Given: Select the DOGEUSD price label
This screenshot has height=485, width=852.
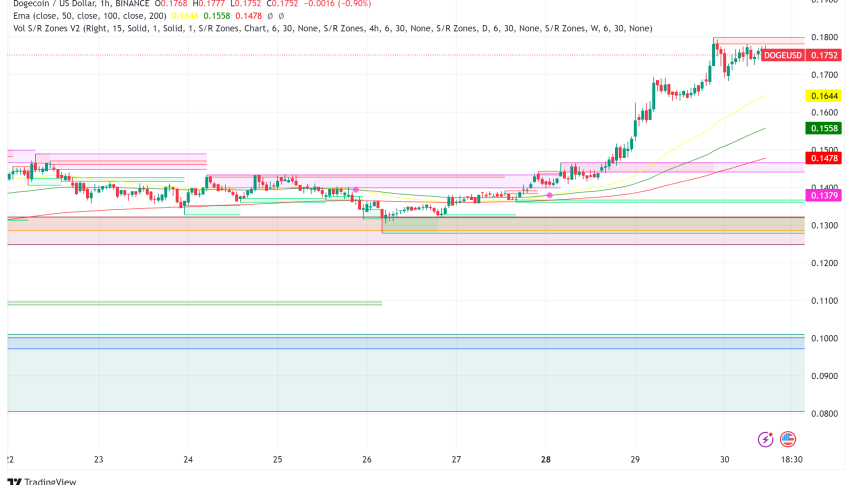Looking at the screenshot, I should click(x=782, y=55).
